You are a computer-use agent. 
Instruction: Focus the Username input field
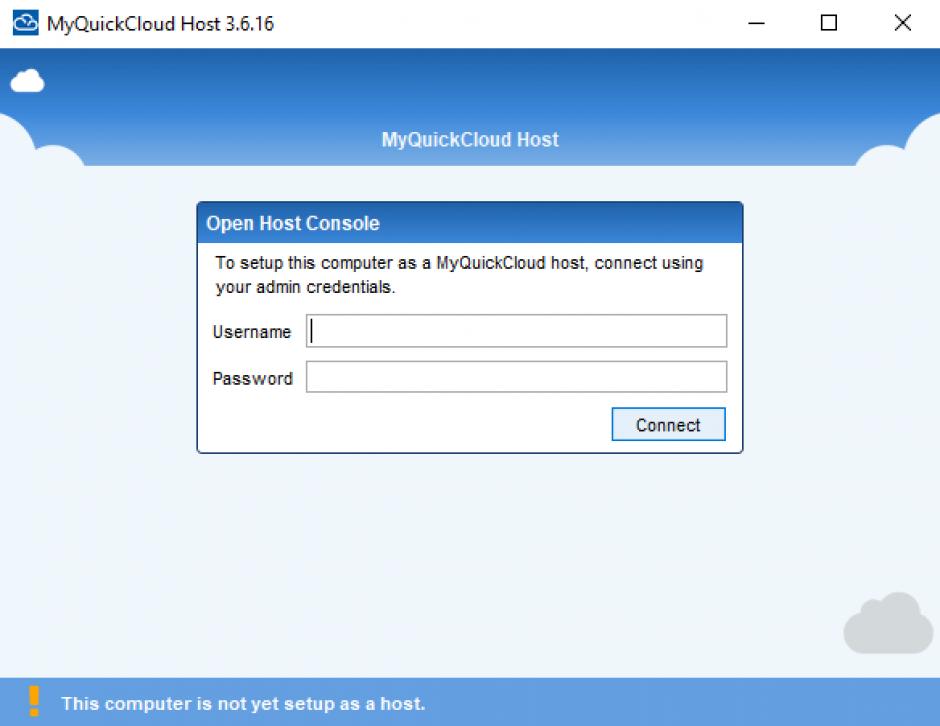click(516, 331)
